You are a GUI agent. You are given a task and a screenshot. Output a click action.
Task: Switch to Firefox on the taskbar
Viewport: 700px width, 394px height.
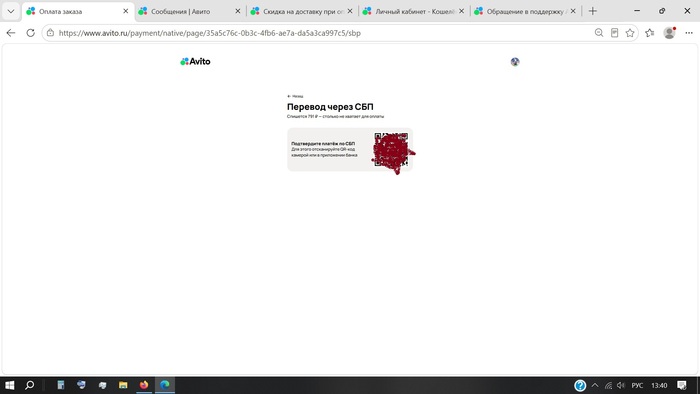[144, 385]
